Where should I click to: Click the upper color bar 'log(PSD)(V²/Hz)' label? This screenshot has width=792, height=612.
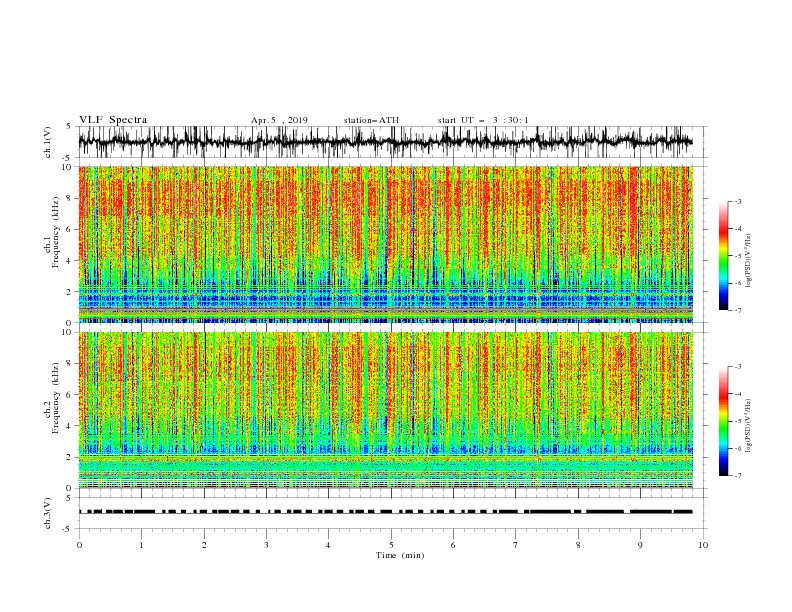(749, 261)
